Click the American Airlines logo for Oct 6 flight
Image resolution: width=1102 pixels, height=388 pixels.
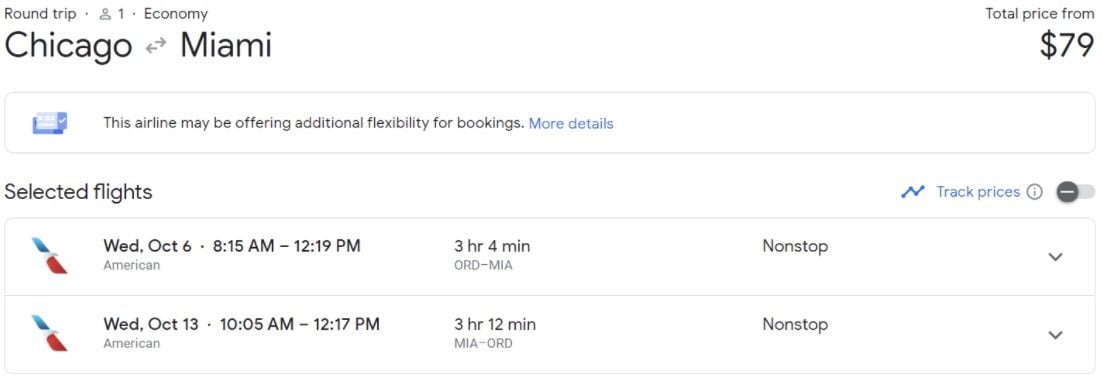click(x=50, y=256)
